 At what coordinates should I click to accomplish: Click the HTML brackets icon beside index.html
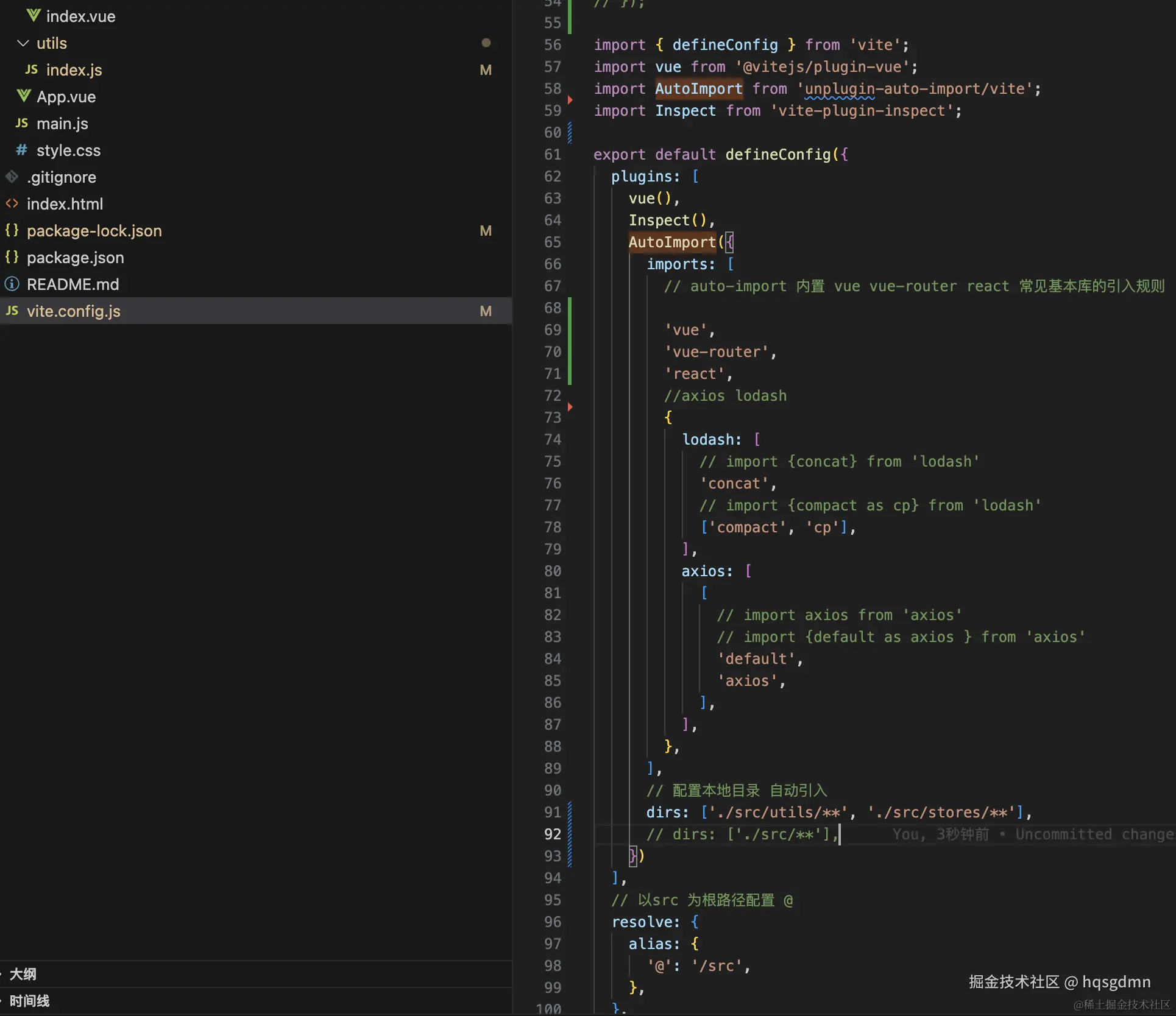(x=12, y=203)
